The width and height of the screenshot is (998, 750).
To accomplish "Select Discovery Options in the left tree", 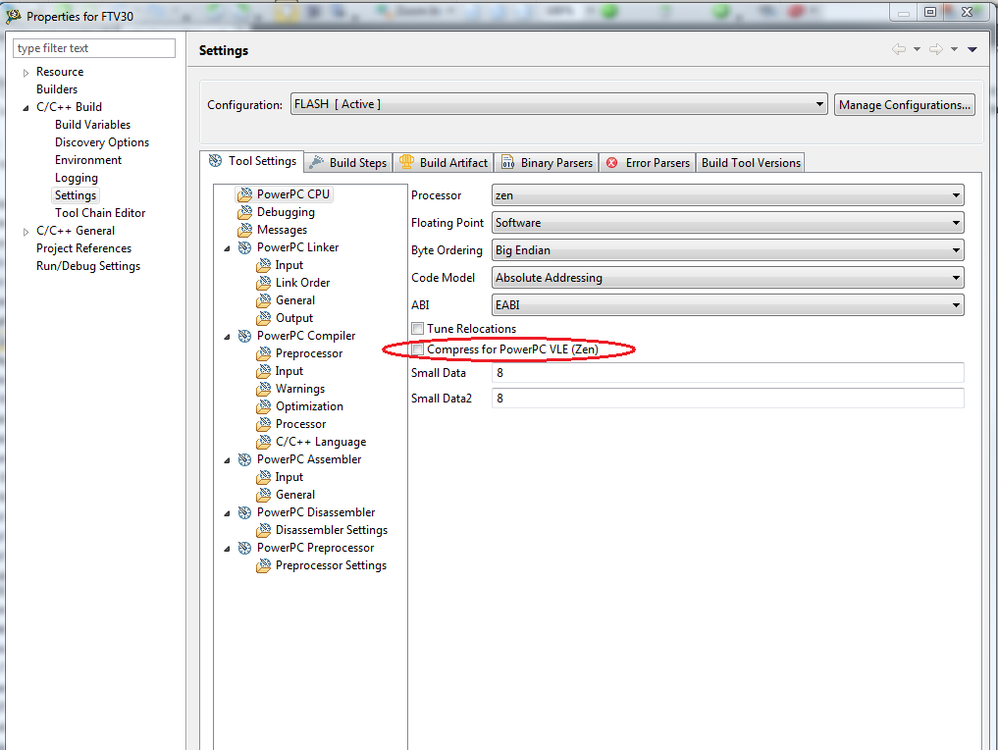I will tap(102, 142).
